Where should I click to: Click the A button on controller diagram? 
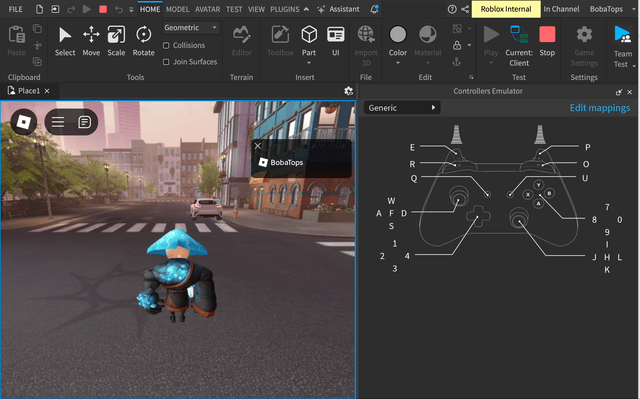click(538, 203)
